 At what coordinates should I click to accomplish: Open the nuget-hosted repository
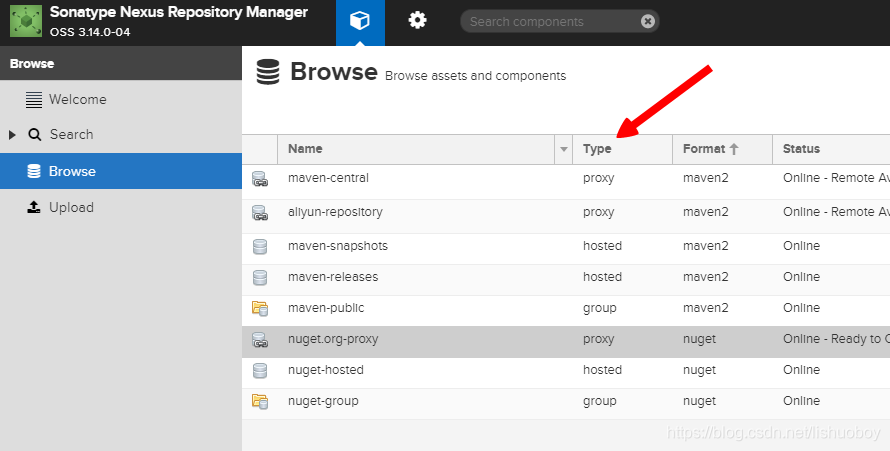coord(326,370)
